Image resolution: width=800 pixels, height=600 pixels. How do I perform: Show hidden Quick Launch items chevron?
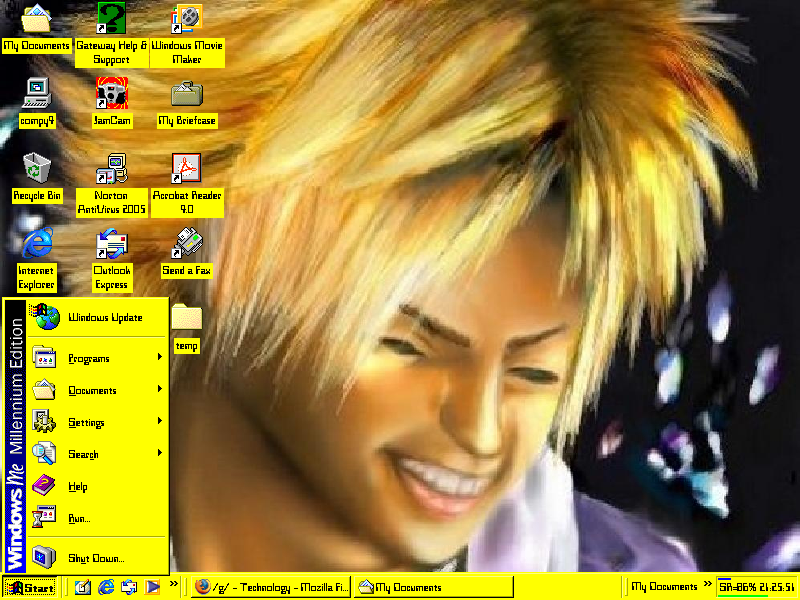174,584
